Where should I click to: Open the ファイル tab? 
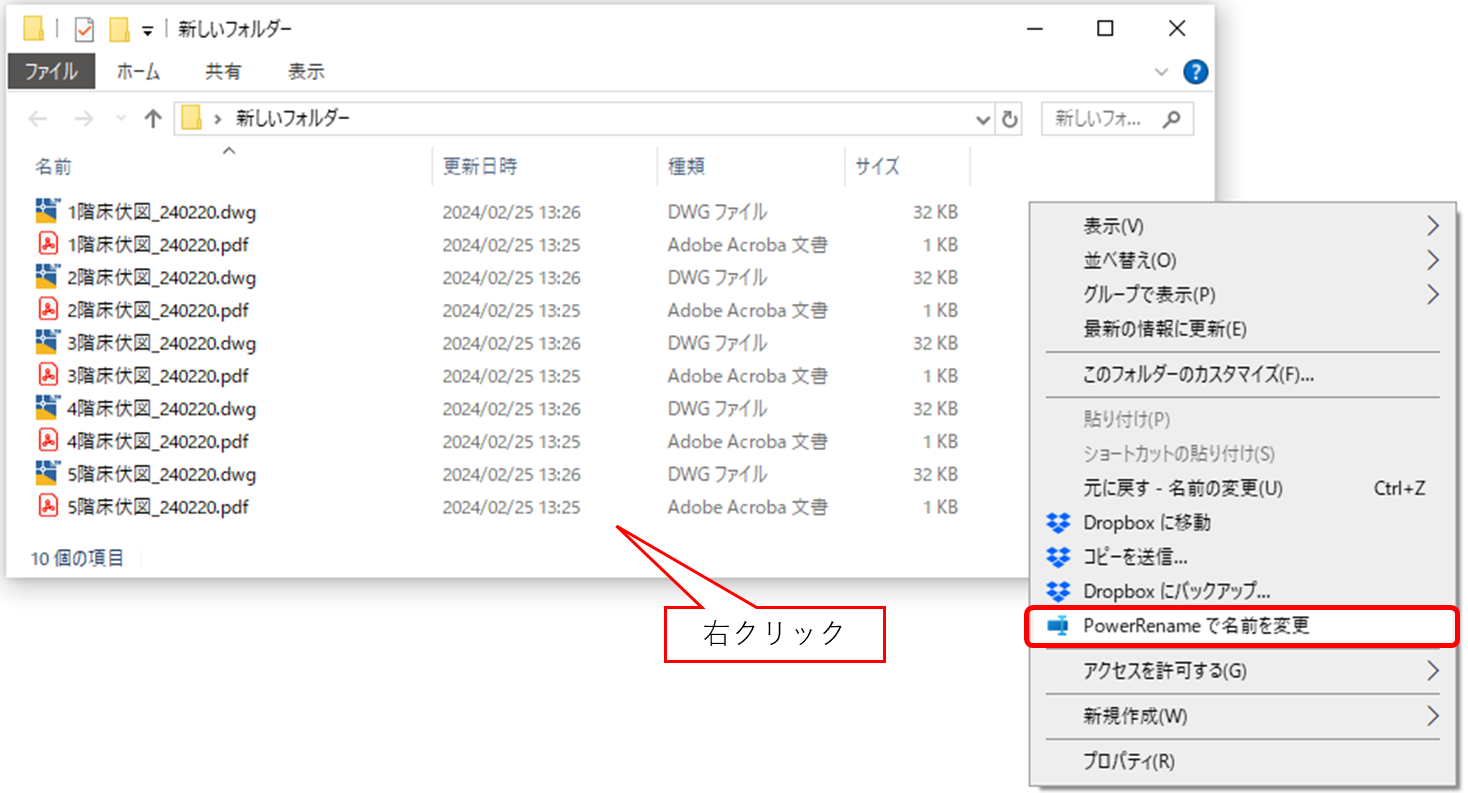click(x=51, y=72)
